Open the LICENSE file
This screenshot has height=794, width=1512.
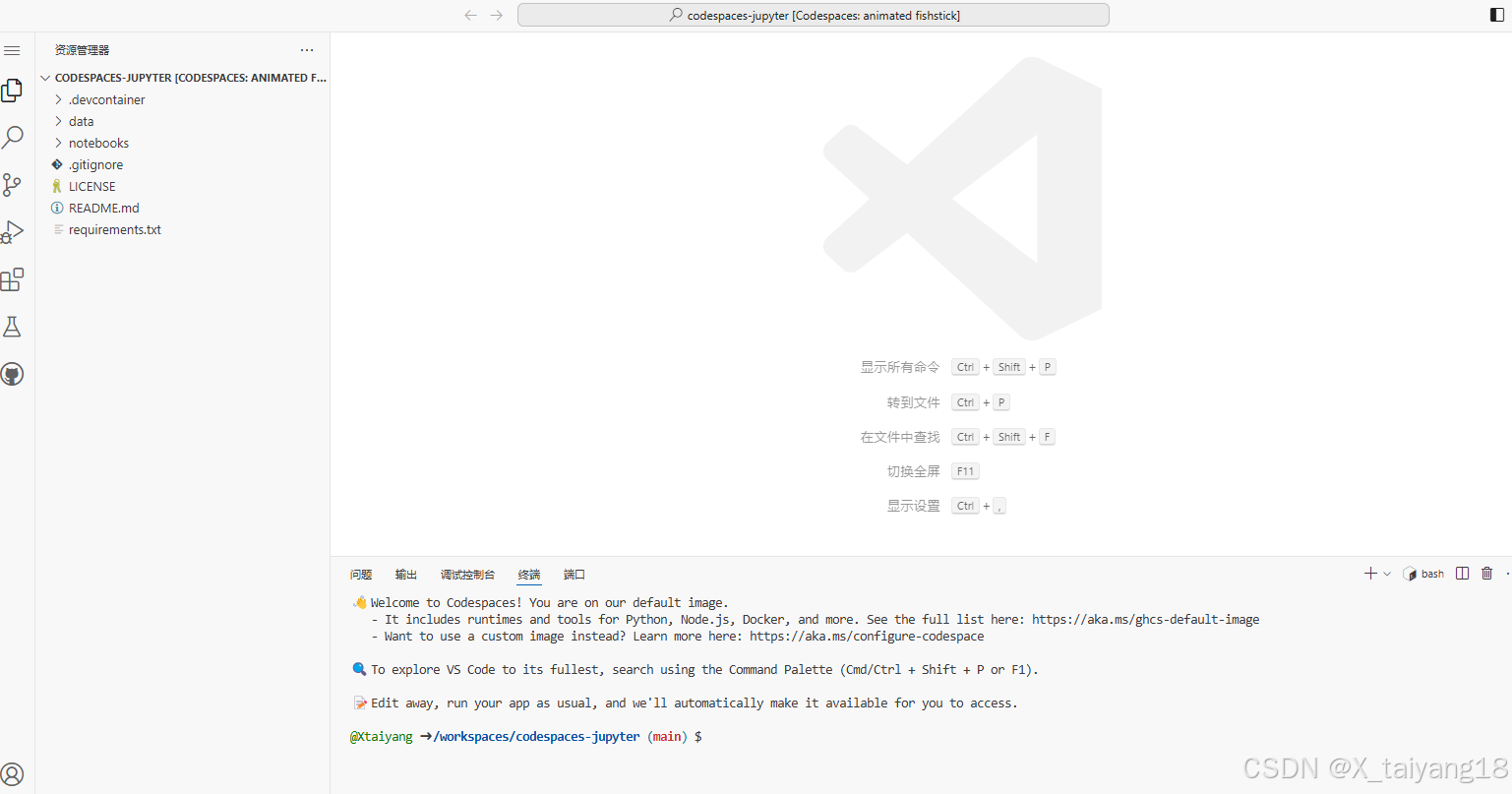[x=183, y=186]
